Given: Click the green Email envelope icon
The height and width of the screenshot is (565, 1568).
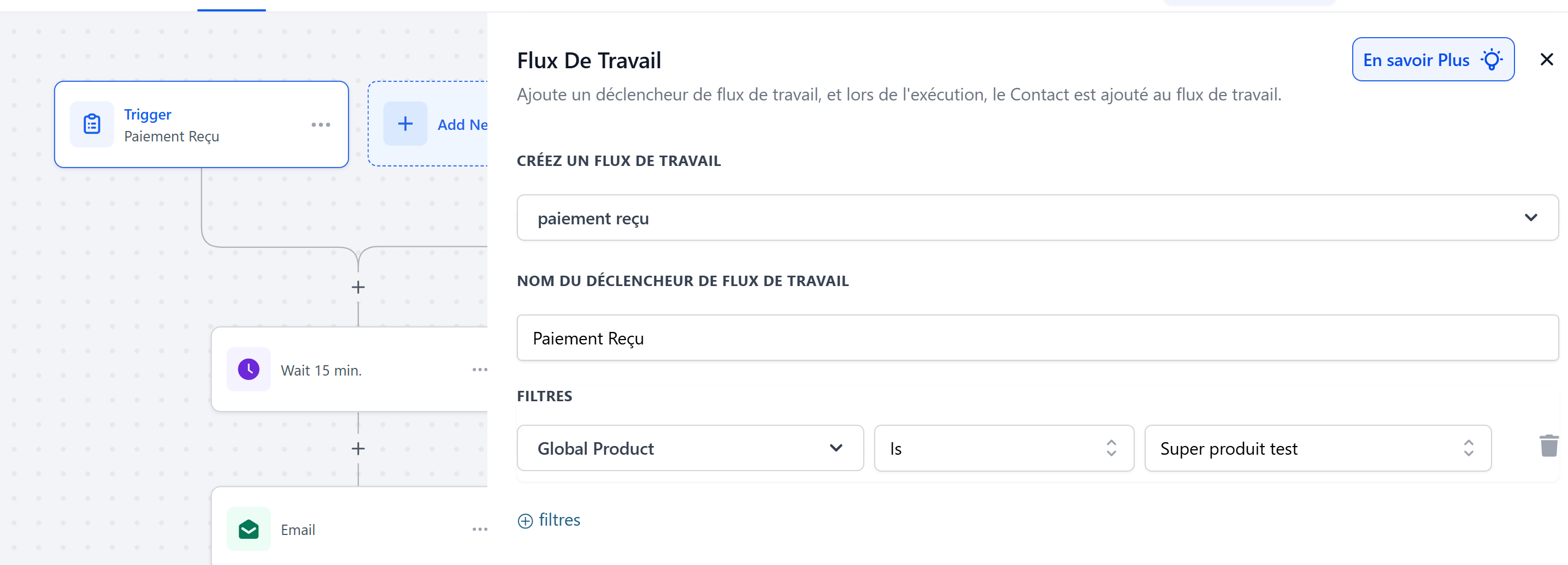Looking at the screenshot, I should pyautogui.click(x=249, y=529).
